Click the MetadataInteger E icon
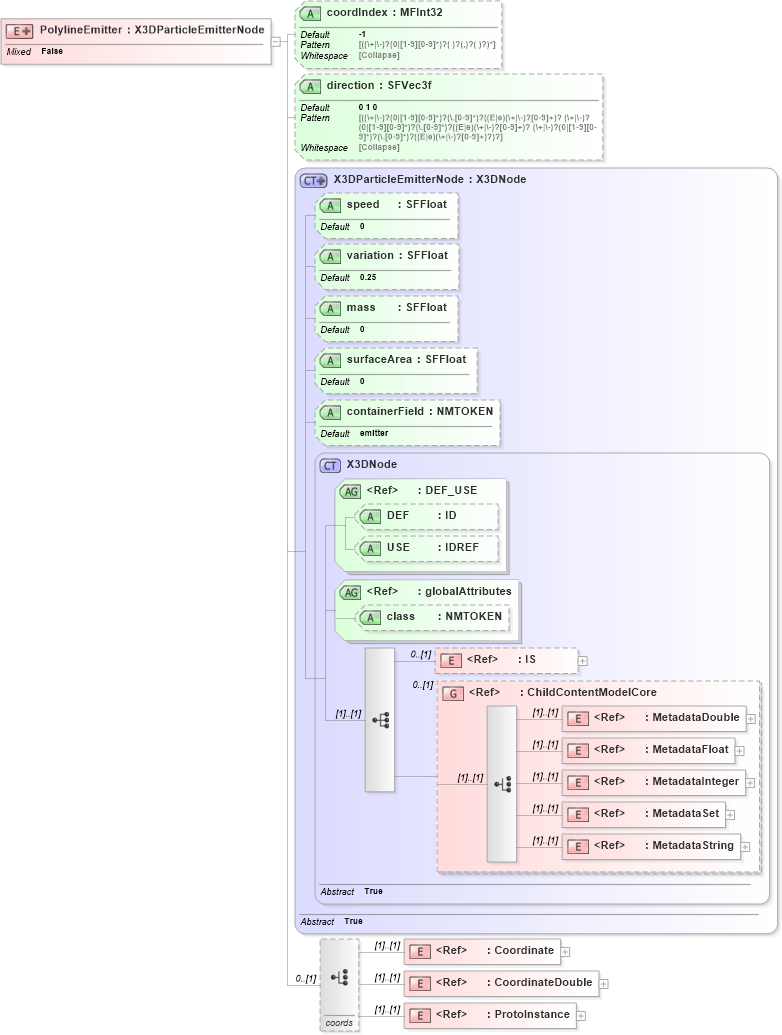Screen dimensions: 782x1035 [x=577, y=783]
